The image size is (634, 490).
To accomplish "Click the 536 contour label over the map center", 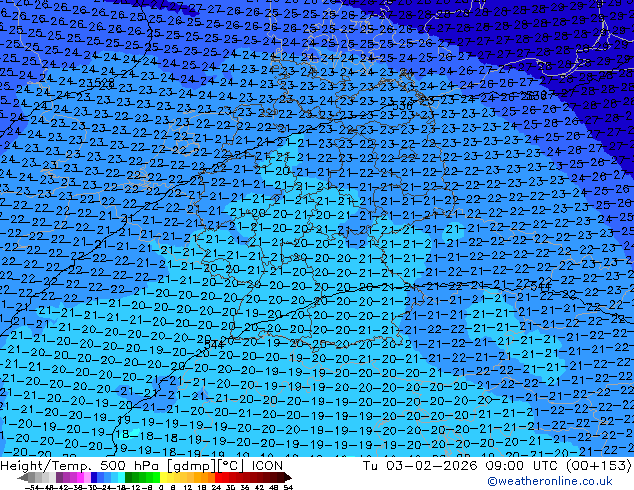I will 402,106.
